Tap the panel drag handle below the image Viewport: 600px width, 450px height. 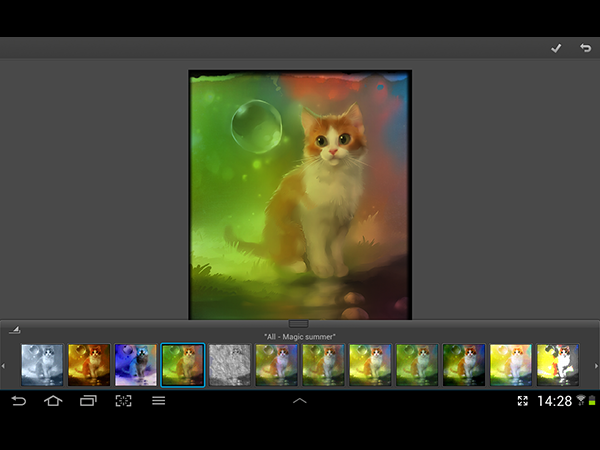[298, 324]
